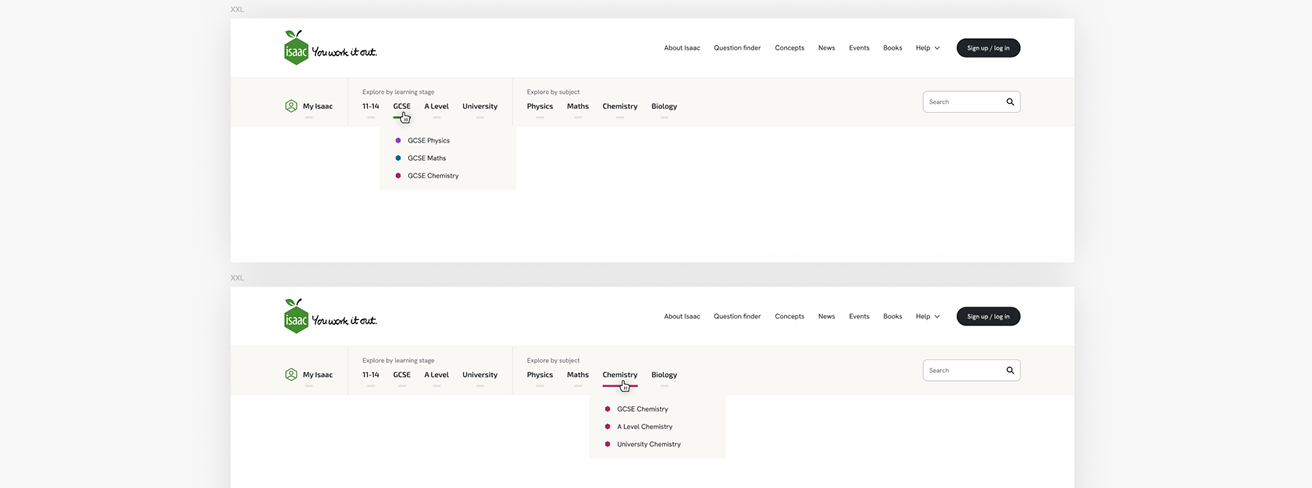1312x488 pixels.
Task: Click 'You work it out.' tagline in GCSE-dropdown mockup
Action: [344, 52]
